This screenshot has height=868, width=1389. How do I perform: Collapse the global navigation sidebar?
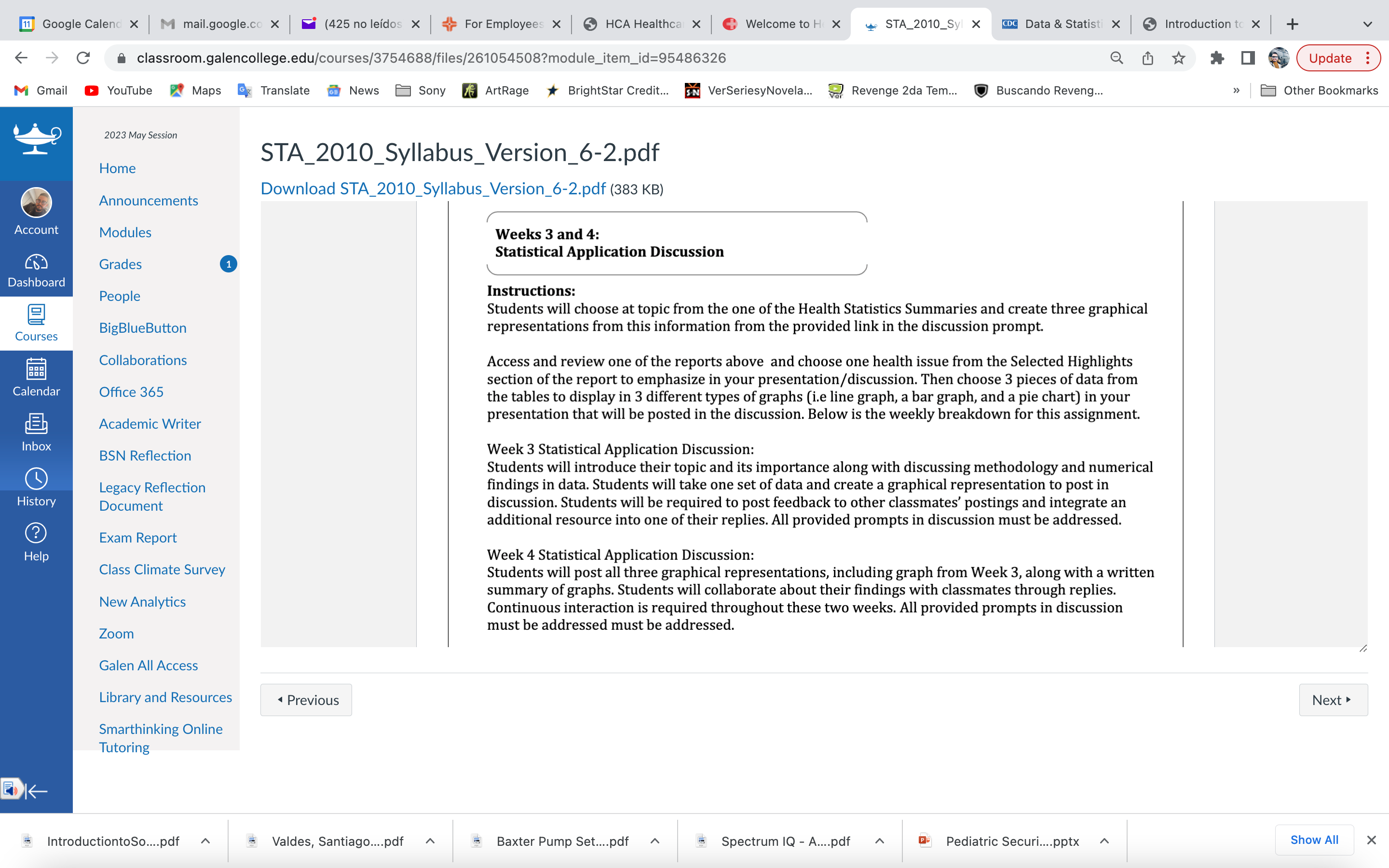pos(37,791)
